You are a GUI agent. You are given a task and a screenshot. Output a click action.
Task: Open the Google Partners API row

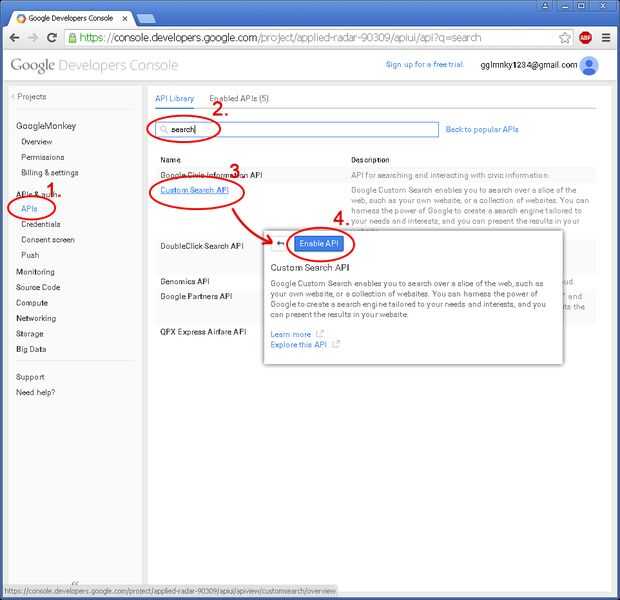[196, 296]
